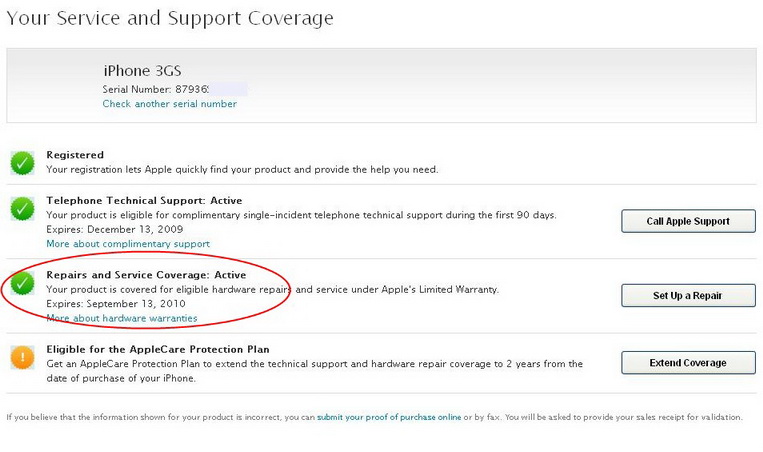Click the Expires: September 13, 2010 text
The height and width of the screenshot is (452, 763).
pyautogui.click(x=116, y=304)
